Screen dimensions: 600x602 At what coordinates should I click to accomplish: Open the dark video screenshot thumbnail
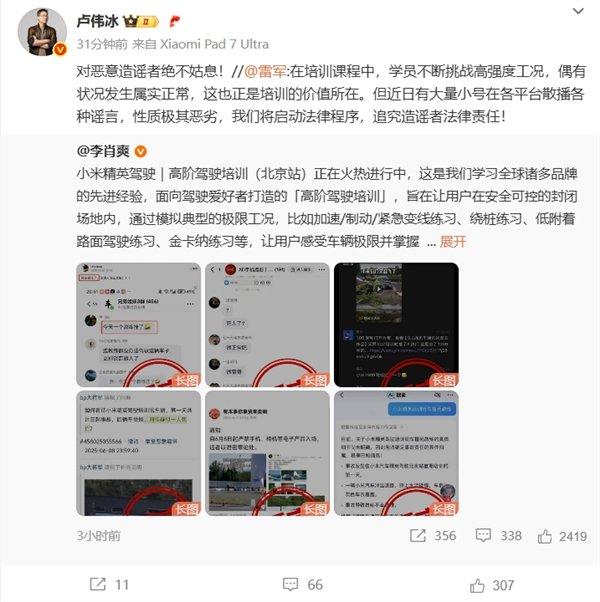[x=396, y=325]
